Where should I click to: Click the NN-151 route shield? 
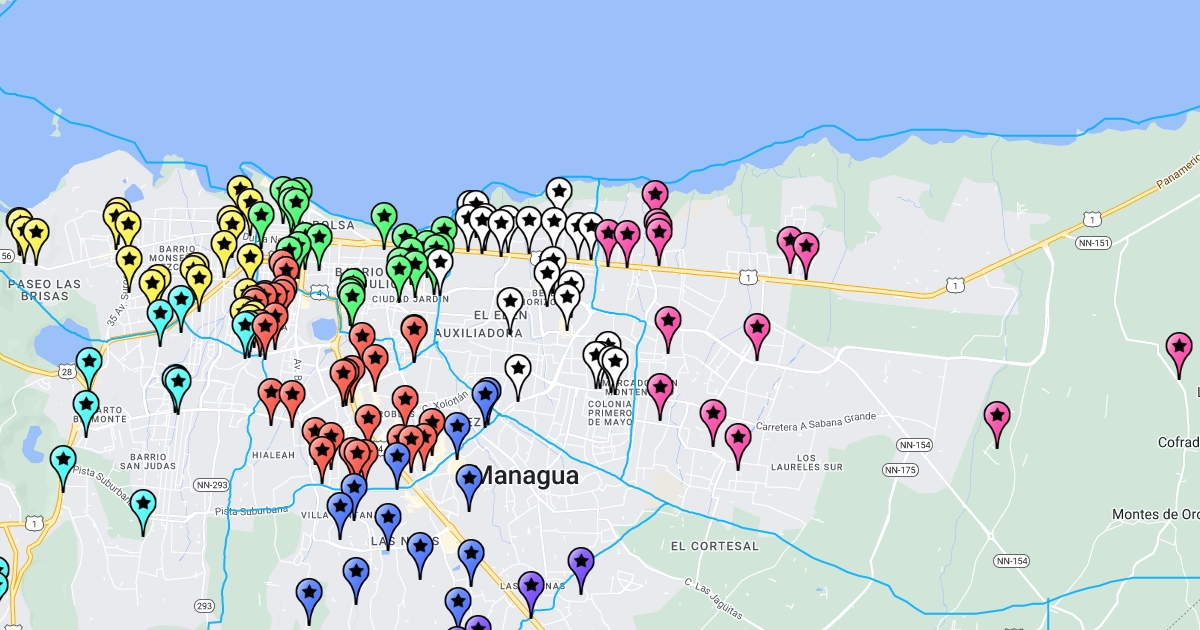tap(1092, 242)
